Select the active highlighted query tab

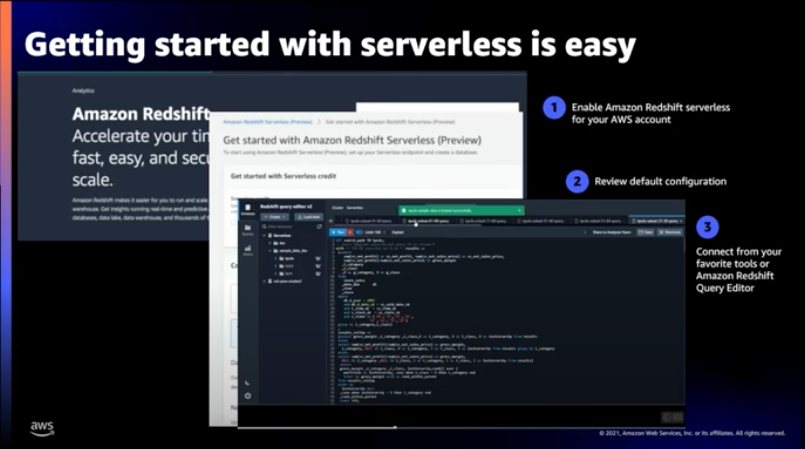pyautogui.click(x=657, y=221)
